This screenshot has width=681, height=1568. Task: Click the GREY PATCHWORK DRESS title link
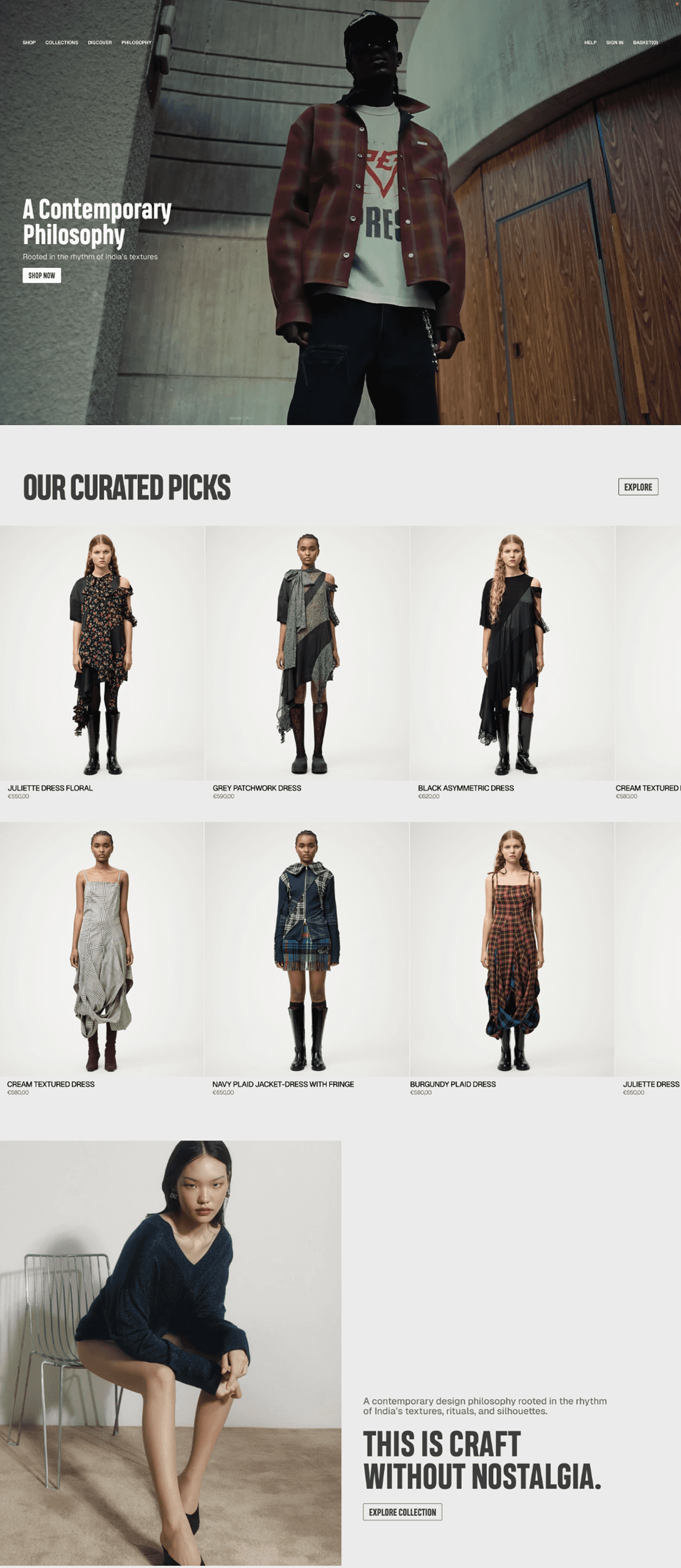[x=257, y=788]
